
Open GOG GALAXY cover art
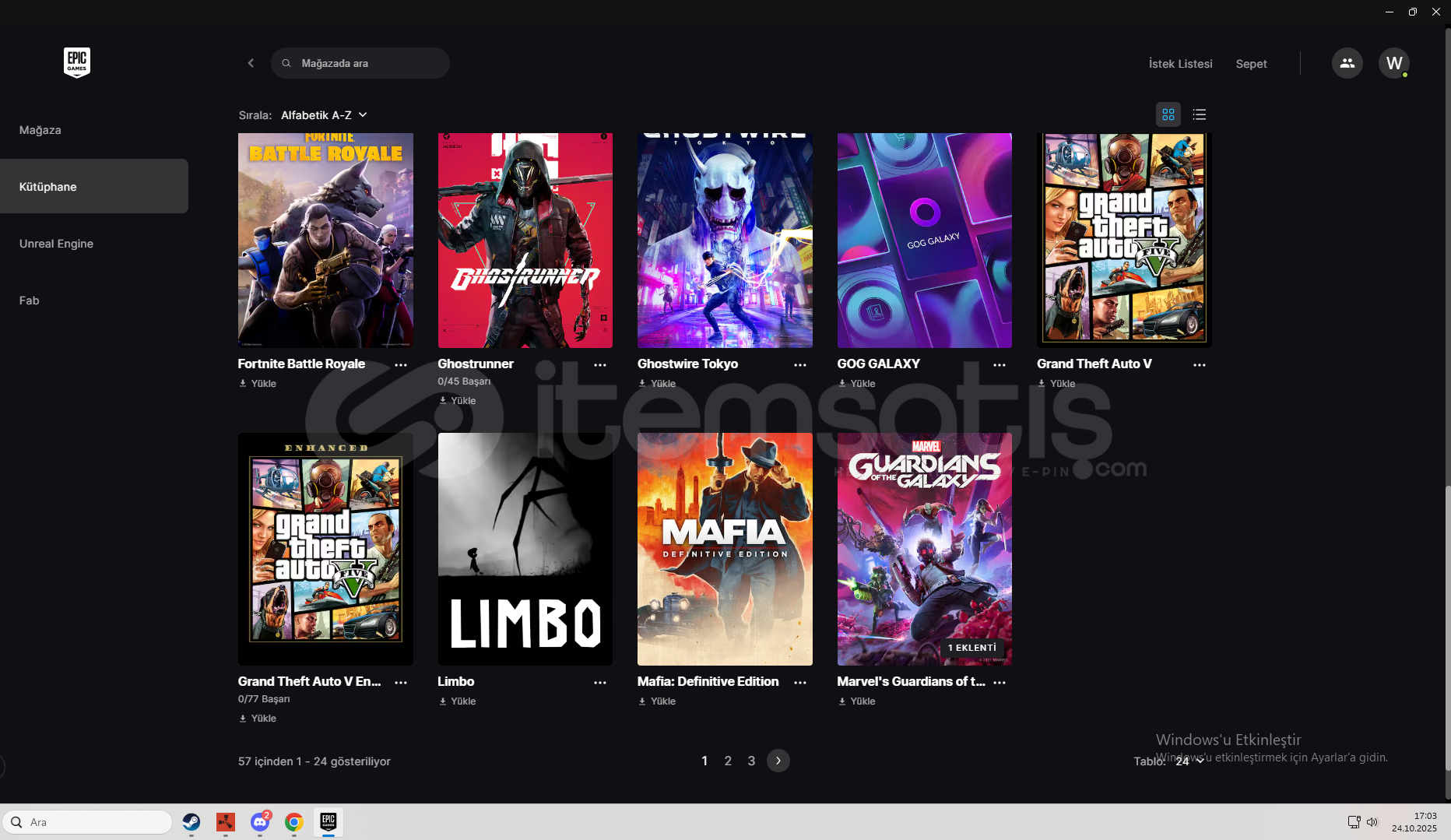(x=925, y=241)
